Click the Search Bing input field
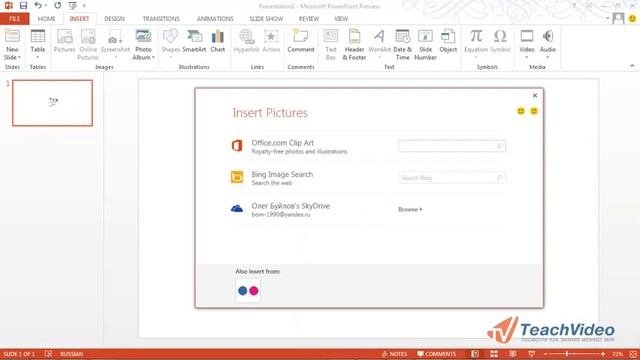640x360 pixels. [452, 178]
